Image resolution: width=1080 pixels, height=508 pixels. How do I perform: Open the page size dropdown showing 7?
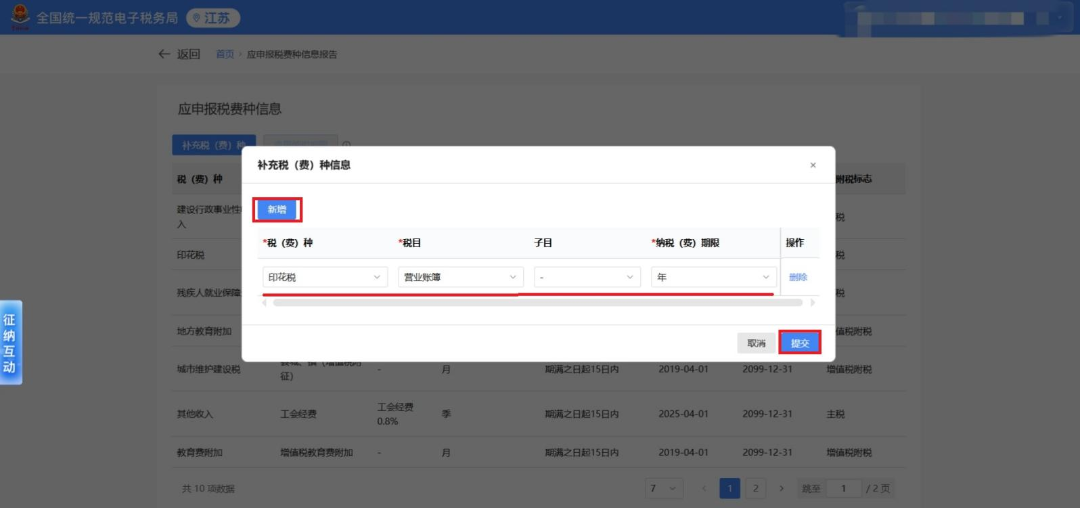click(x=662, y=488)
